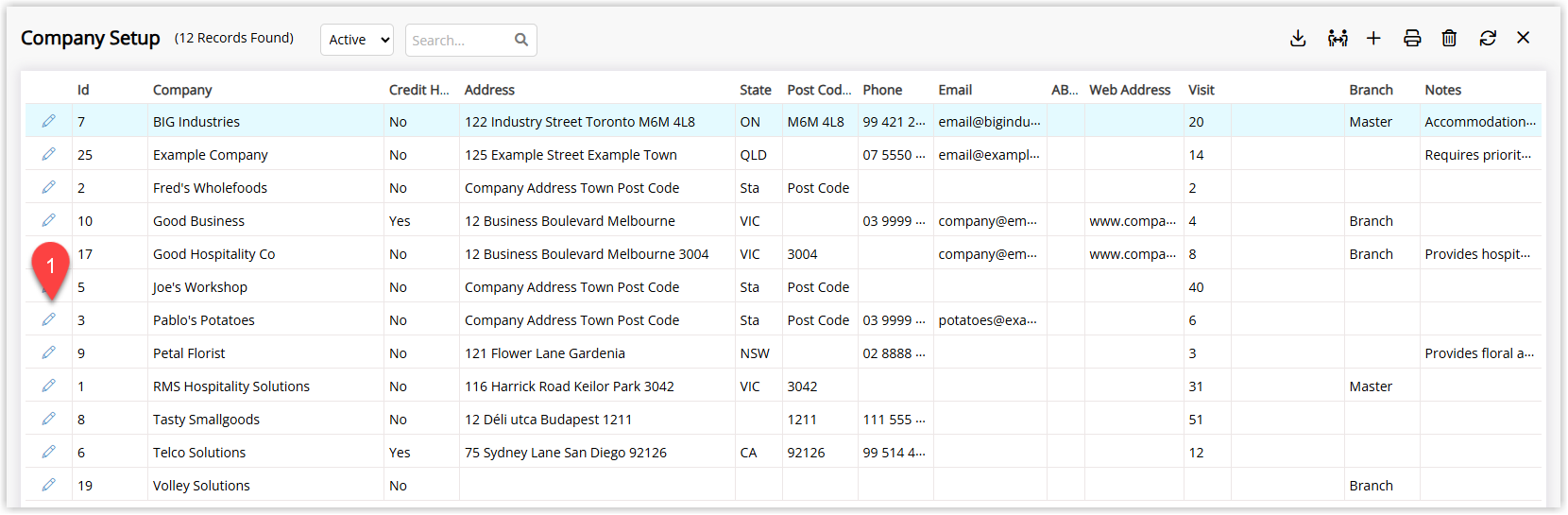The width and height of the screenshot is (1568, 515).
Task: Sort by the Web Address column header
Action: 1130,90
